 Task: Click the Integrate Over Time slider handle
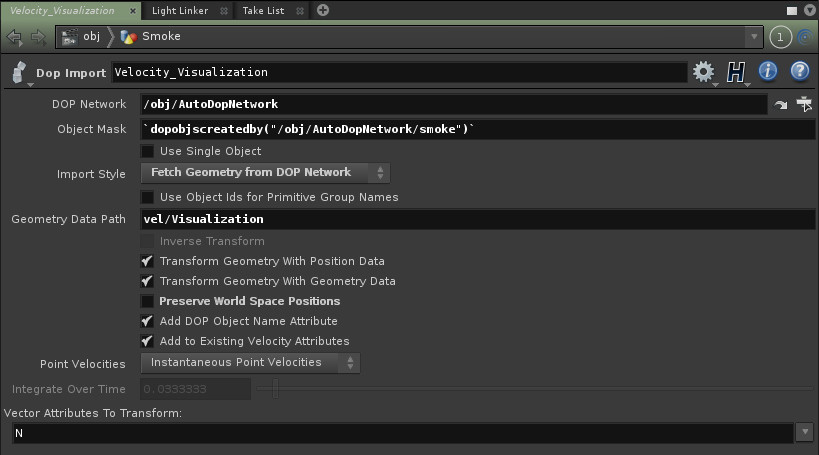pyautogui.click(x=275, y=389)
